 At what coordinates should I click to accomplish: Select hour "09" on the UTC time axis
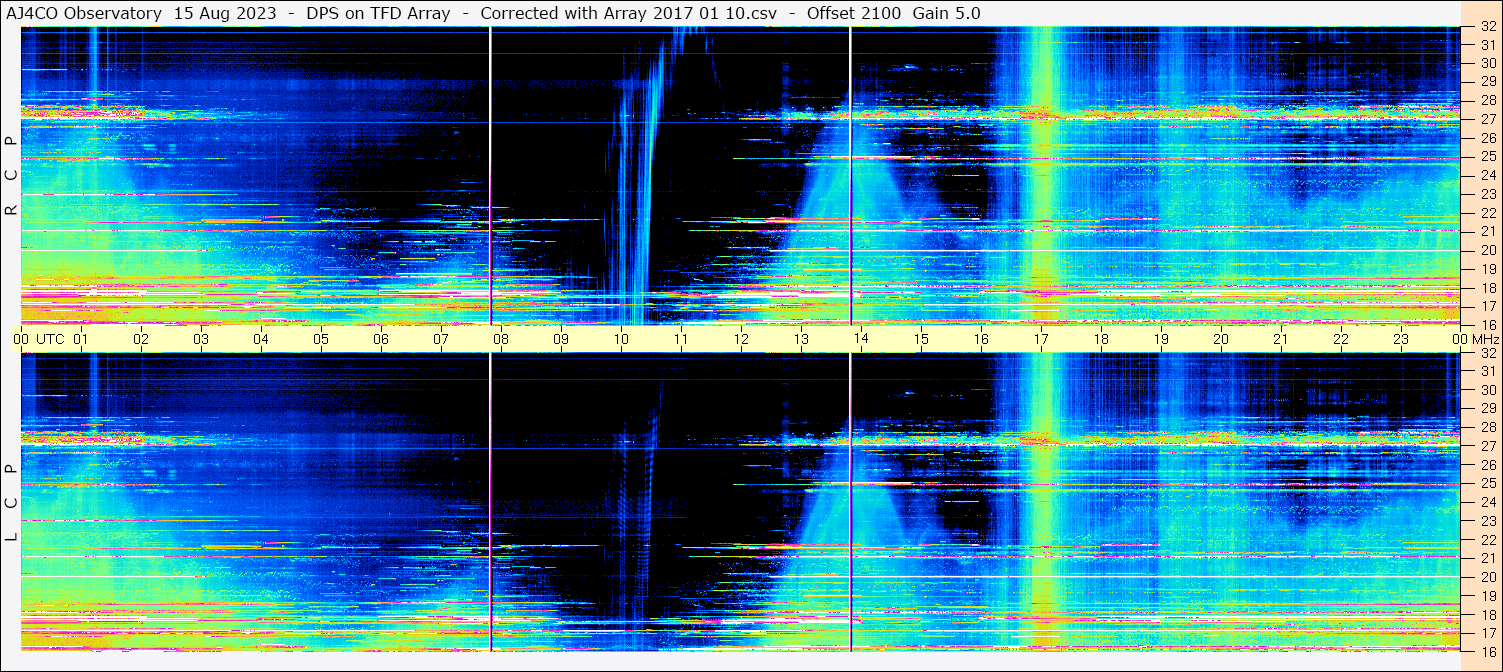[561, 339]
